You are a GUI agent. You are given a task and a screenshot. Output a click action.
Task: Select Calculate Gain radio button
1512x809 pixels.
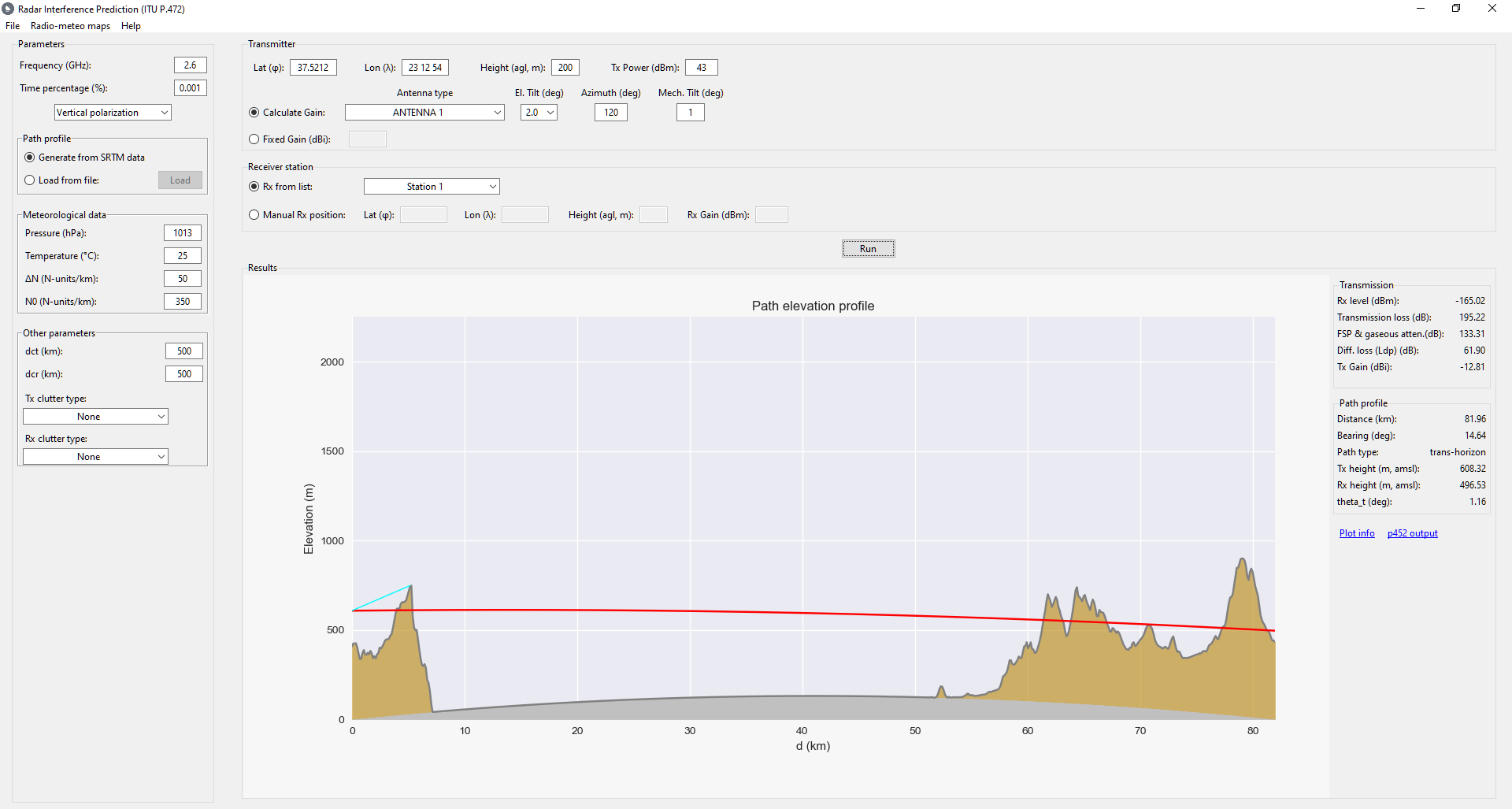click(254, 113)
